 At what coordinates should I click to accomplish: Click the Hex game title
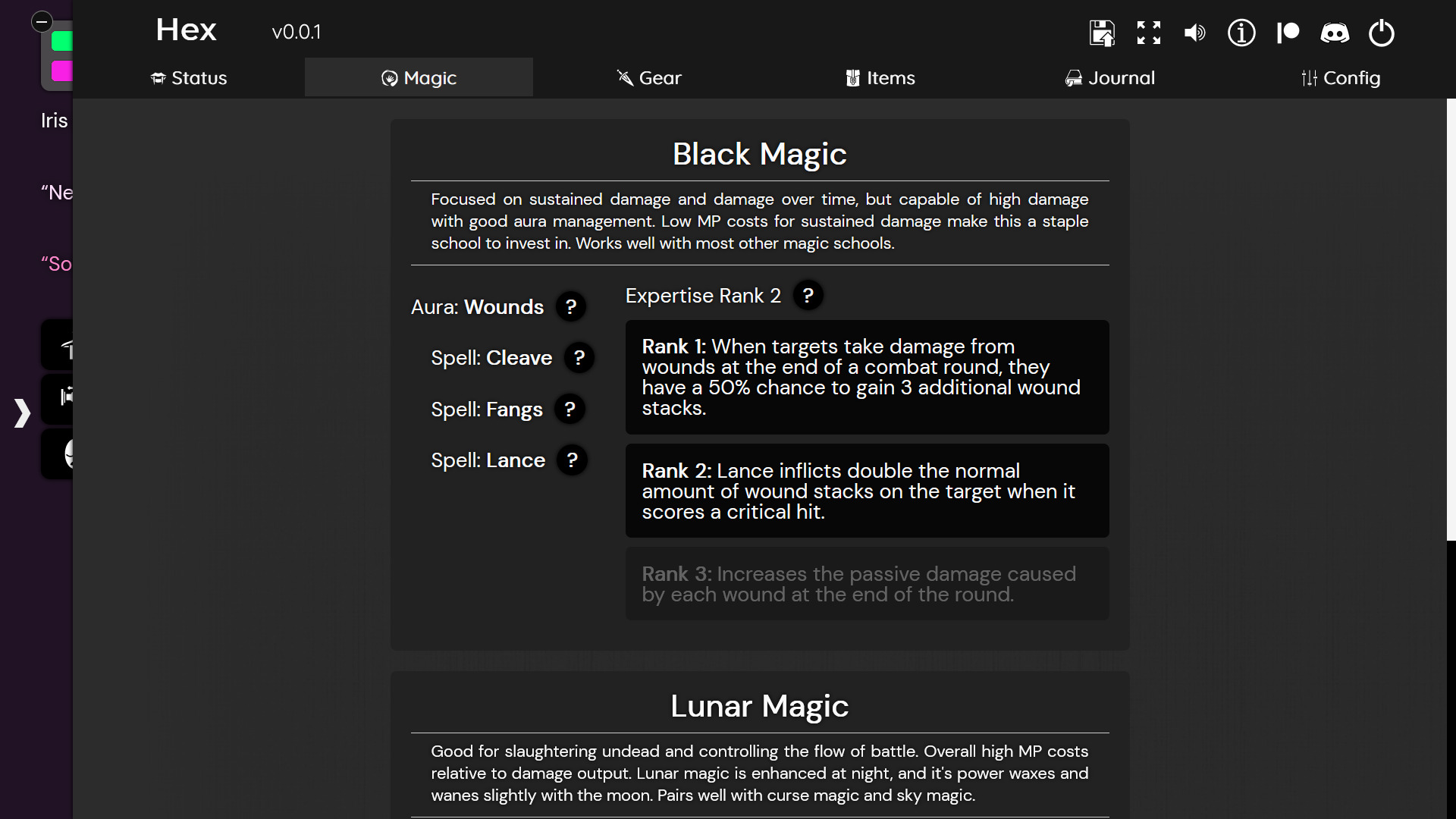click(x=186, y=30)
